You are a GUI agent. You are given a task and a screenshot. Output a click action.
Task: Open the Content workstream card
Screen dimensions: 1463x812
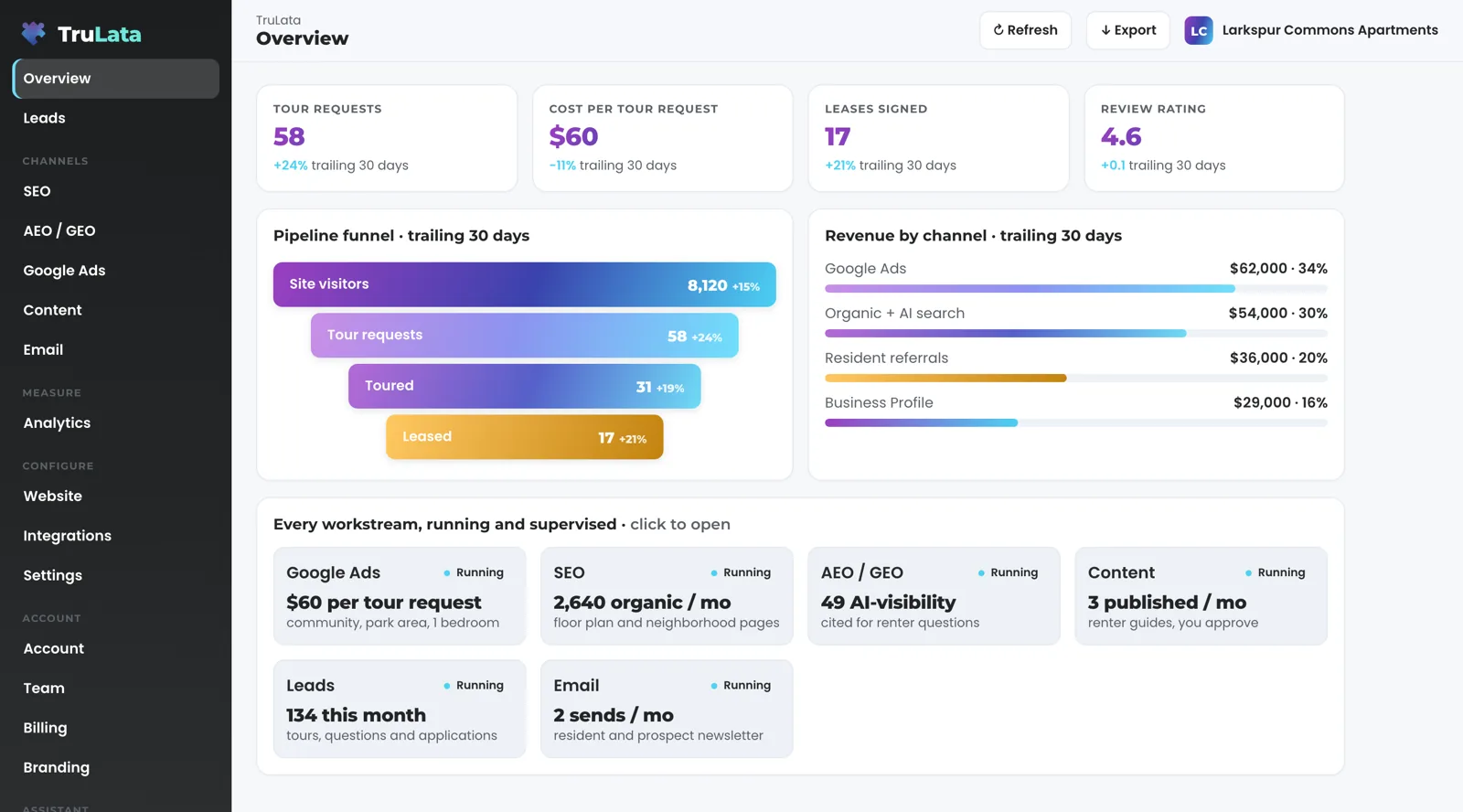pyautogui.click(x=1201, y=596)
